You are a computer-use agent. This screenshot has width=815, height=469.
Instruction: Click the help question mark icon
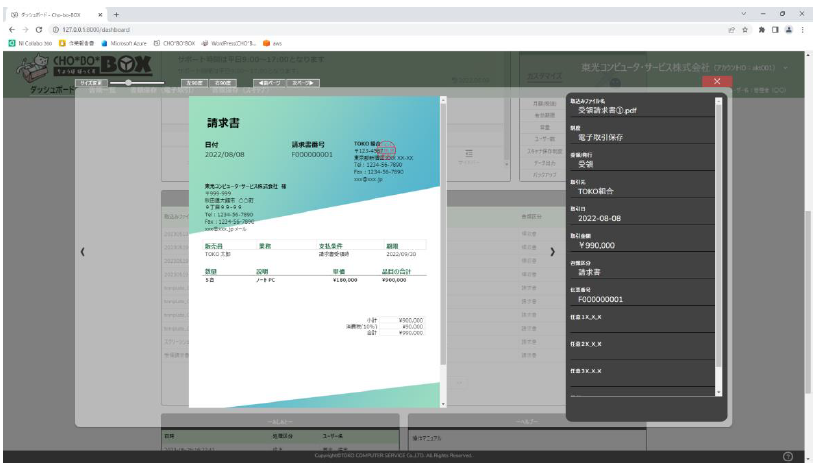788,457
